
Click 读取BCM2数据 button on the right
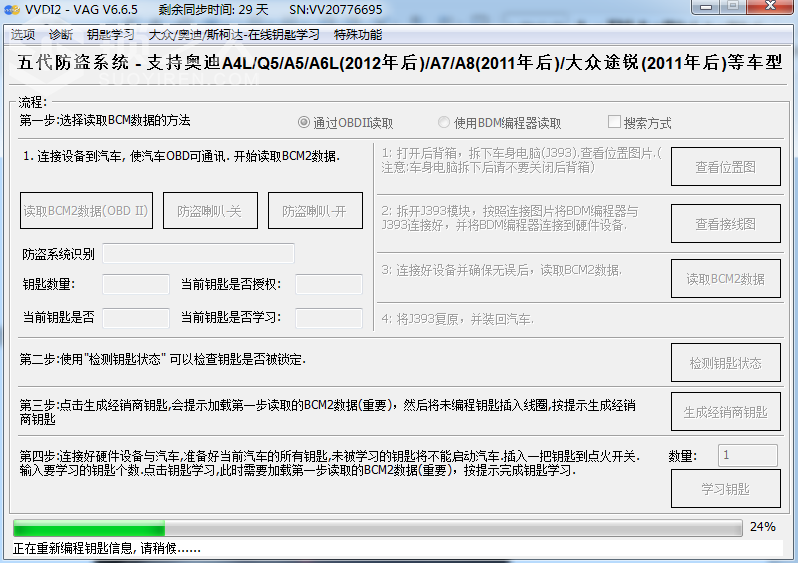point(726,278)
